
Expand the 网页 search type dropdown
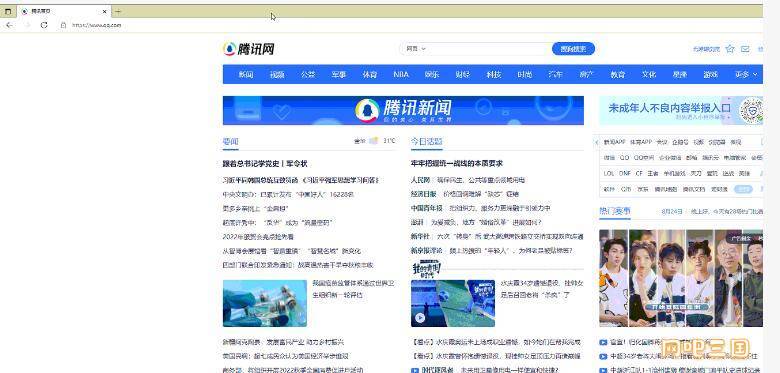416,49
